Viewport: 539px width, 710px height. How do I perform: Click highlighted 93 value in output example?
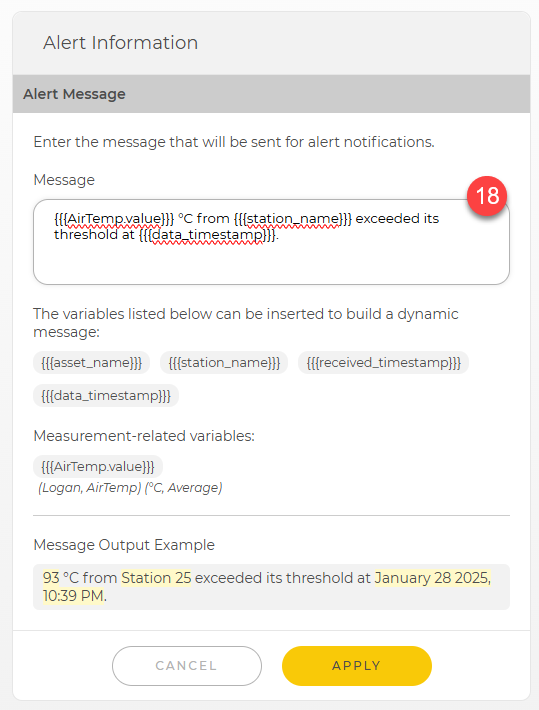point(51,578)
